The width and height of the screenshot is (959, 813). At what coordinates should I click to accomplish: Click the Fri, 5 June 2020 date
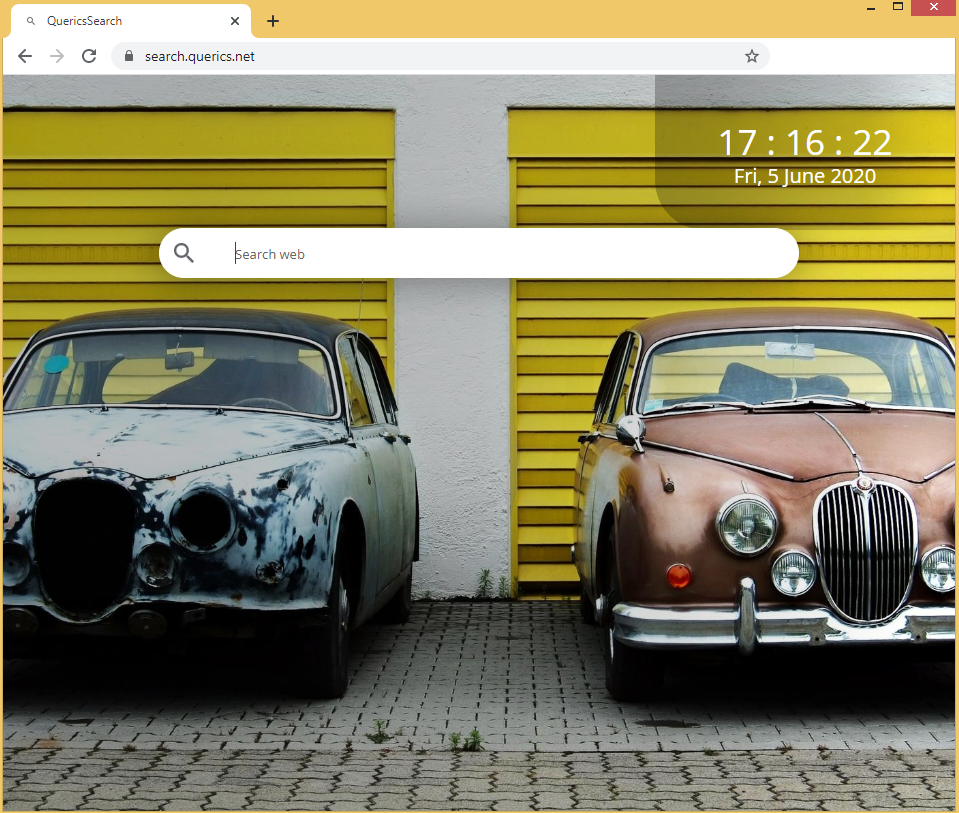[x=804, y=177]
